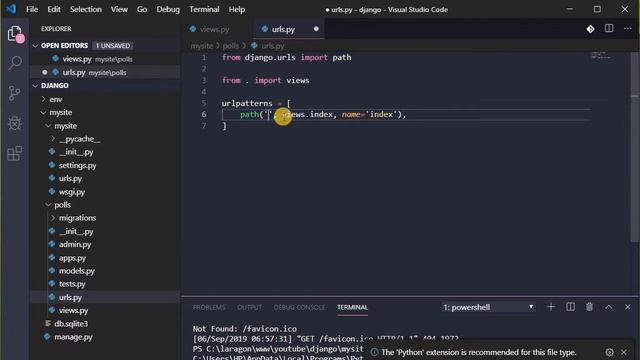Click the source control diamond icon in editor toolbar
640x360 pixels.
tap(590, 29)
